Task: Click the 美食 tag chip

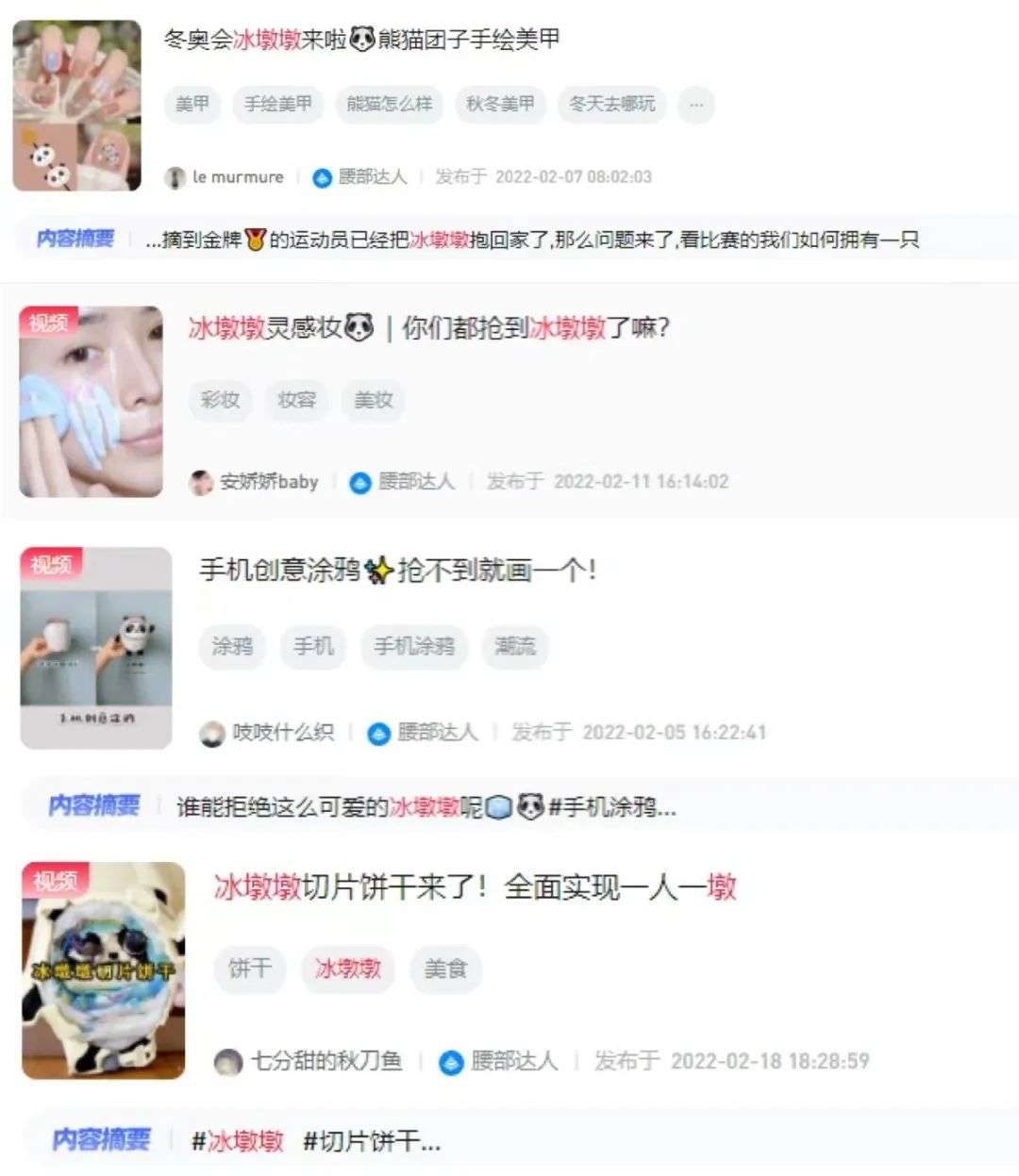Action: click(x=446, y=969)
